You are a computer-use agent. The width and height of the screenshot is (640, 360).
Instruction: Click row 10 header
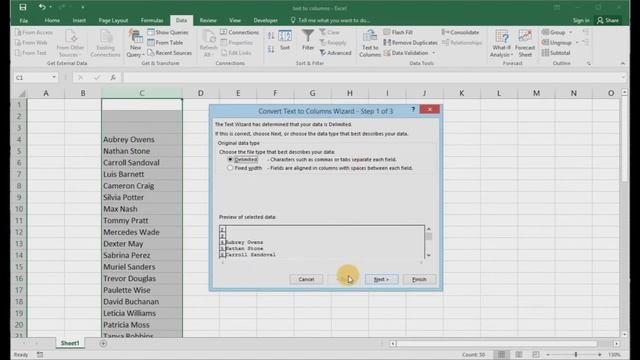(19, 209)
